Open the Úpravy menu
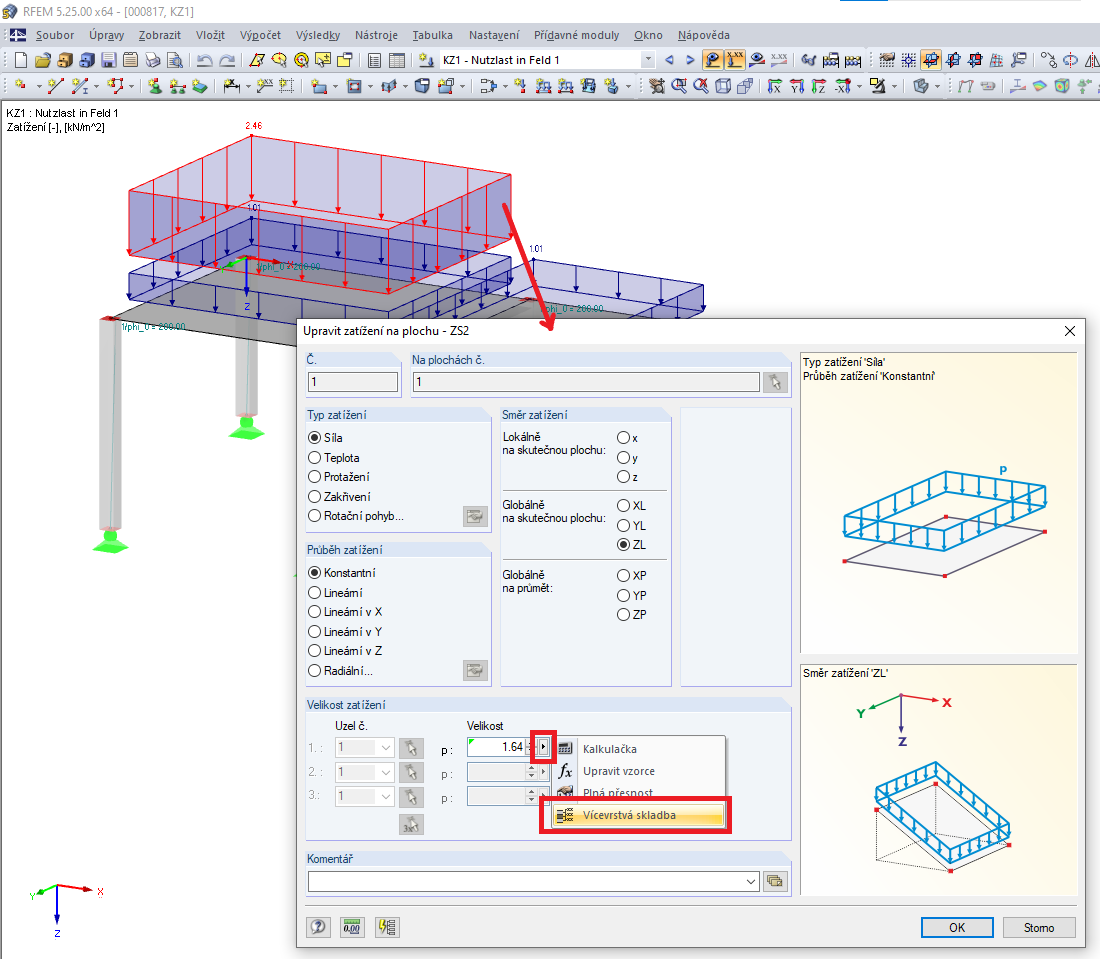The height and width of the screenshot is (959, 1100). tap(107, 35)
